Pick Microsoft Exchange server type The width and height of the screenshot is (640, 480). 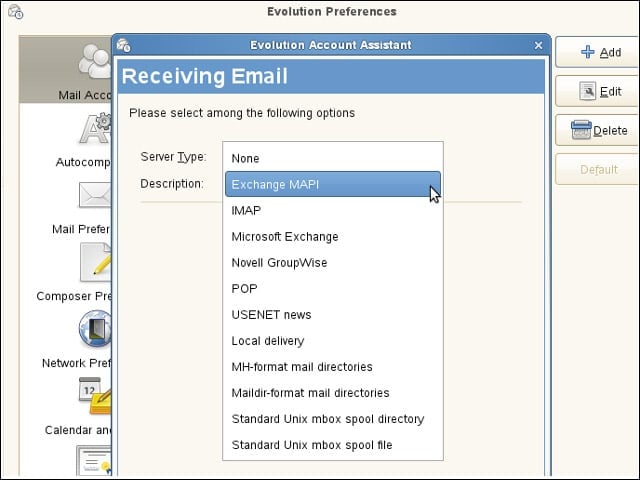333,237
